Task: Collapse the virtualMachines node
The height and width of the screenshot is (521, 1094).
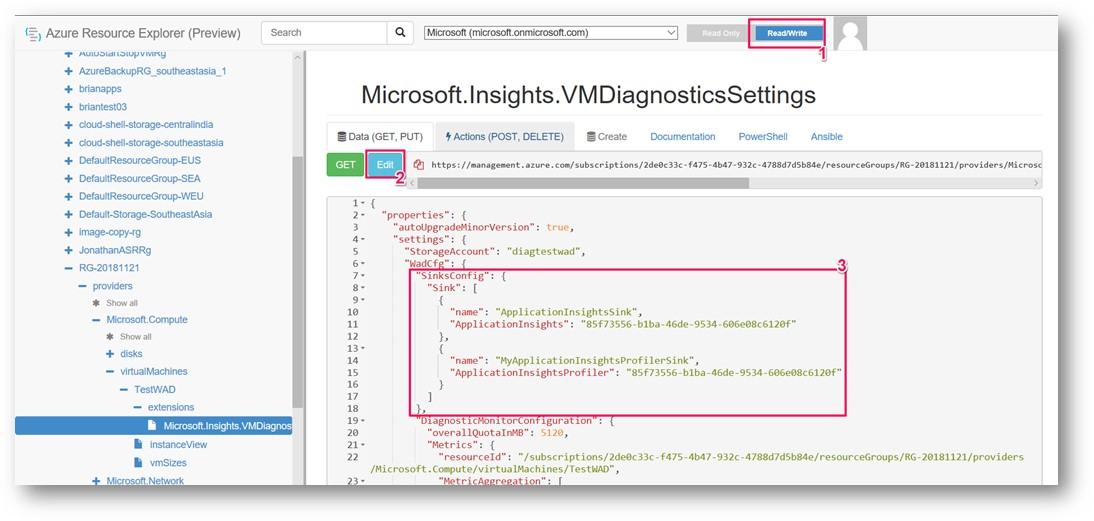Action: click(110, 372)
